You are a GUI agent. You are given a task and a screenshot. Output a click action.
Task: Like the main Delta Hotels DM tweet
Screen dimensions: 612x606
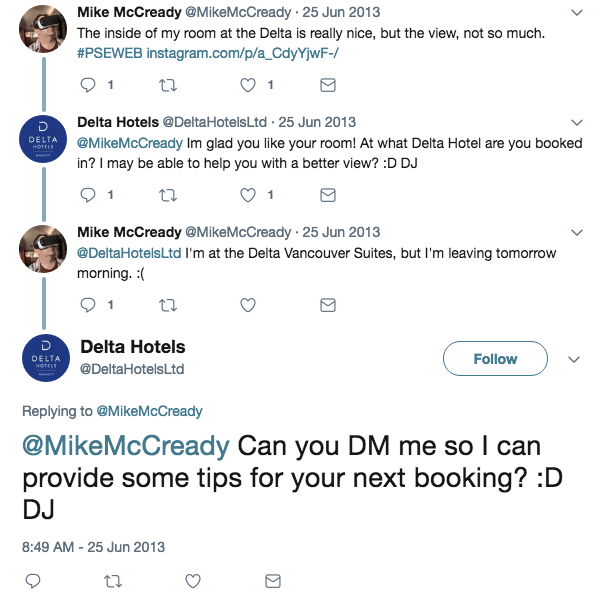tap(193, 581)
